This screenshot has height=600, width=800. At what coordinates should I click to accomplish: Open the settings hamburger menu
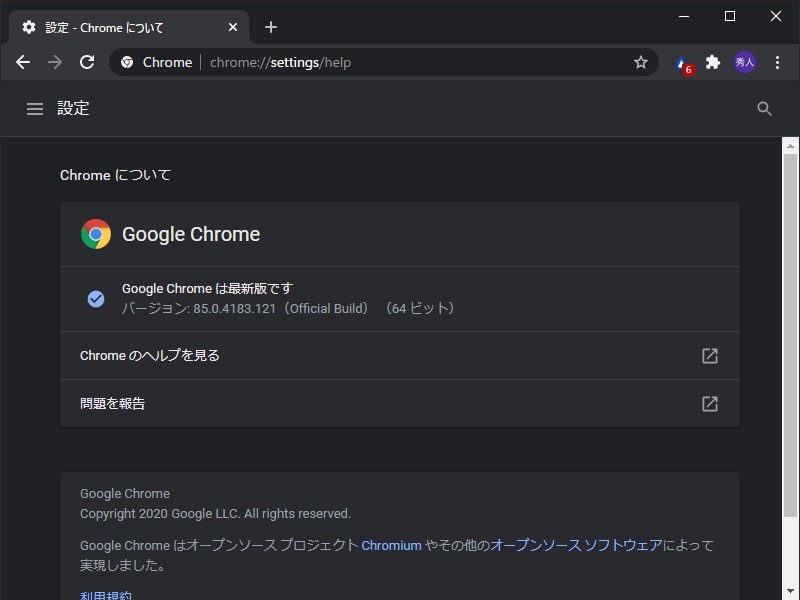(35, 108)
